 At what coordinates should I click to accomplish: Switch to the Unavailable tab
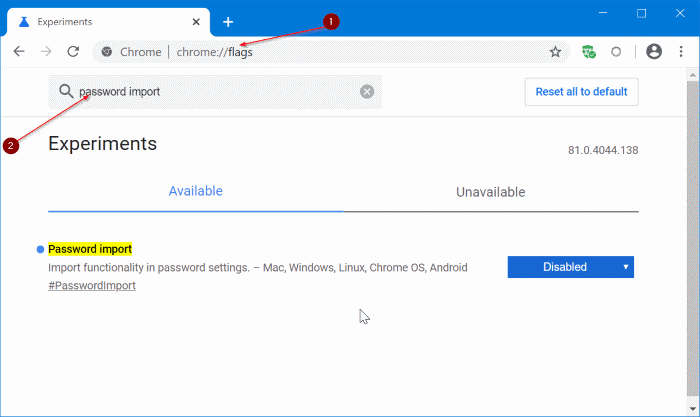[491, 192]
